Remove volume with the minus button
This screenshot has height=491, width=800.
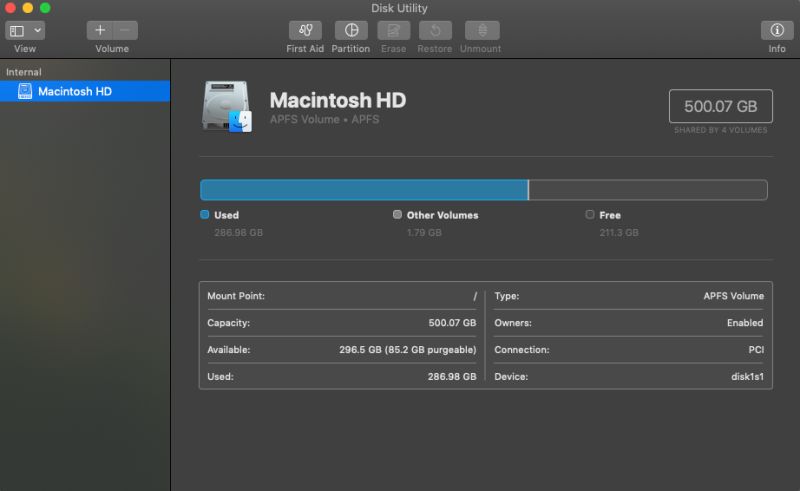tap(125, 30)
